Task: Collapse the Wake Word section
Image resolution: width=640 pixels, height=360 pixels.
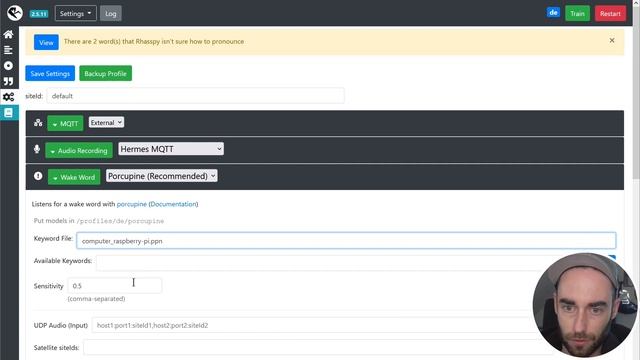Action: coord(74,177)
